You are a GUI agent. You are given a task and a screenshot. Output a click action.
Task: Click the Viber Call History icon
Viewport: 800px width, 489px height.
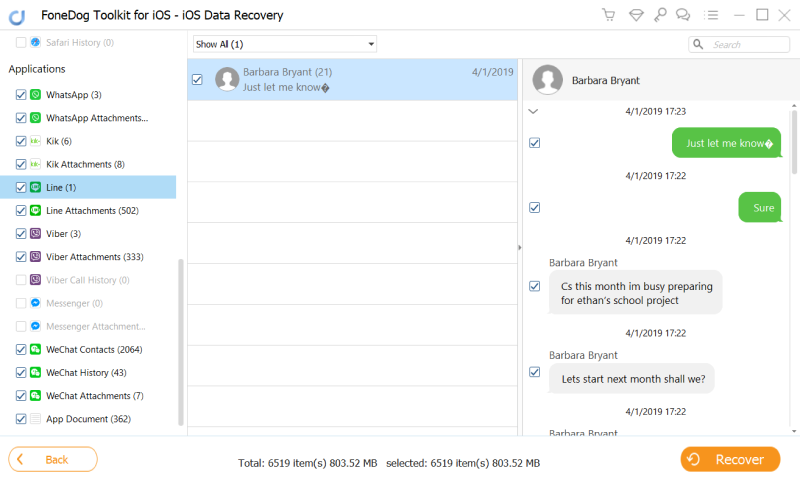(x=35, y=280)
